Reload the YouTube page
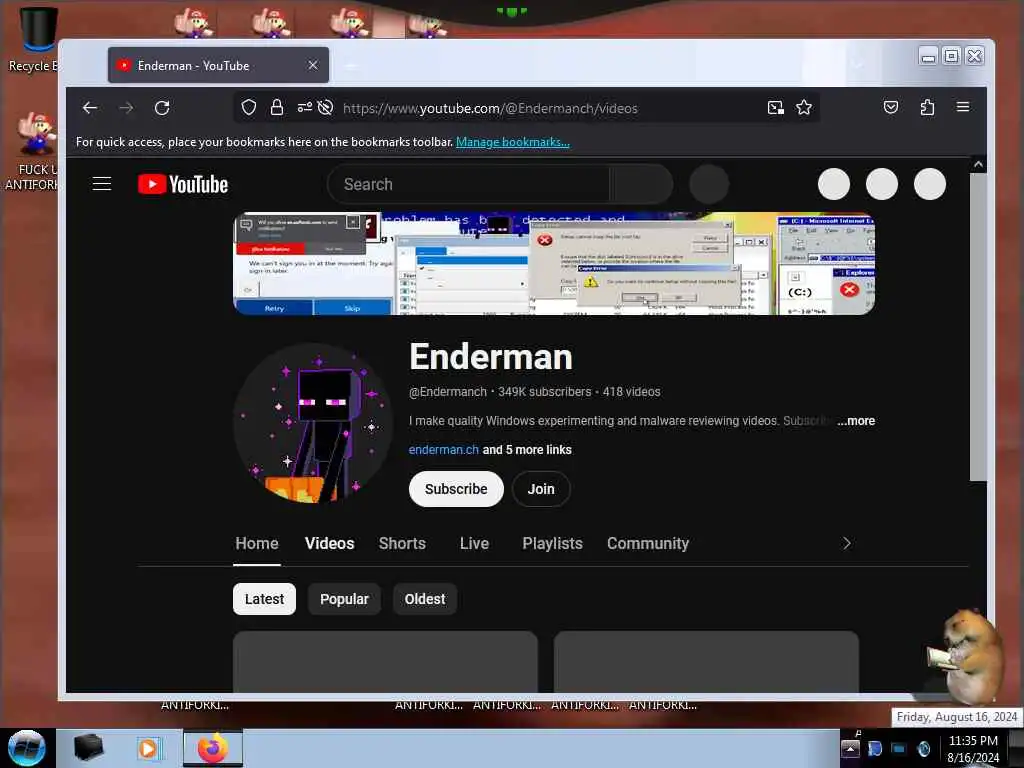 [x=162, y=108]
